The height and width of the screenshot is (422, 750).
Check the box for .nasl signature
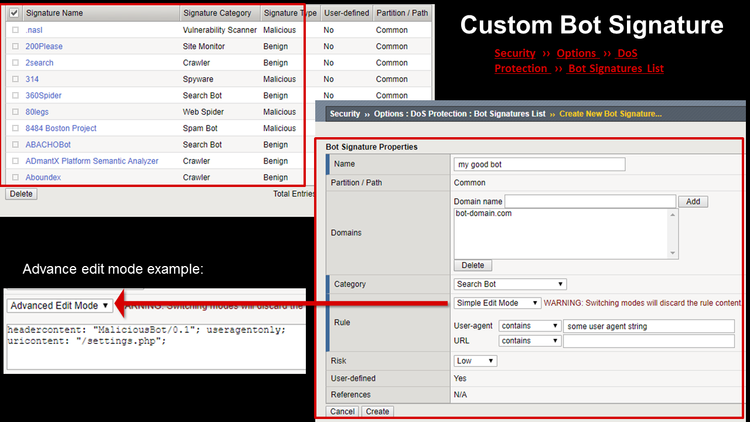(x=15, y=30)
